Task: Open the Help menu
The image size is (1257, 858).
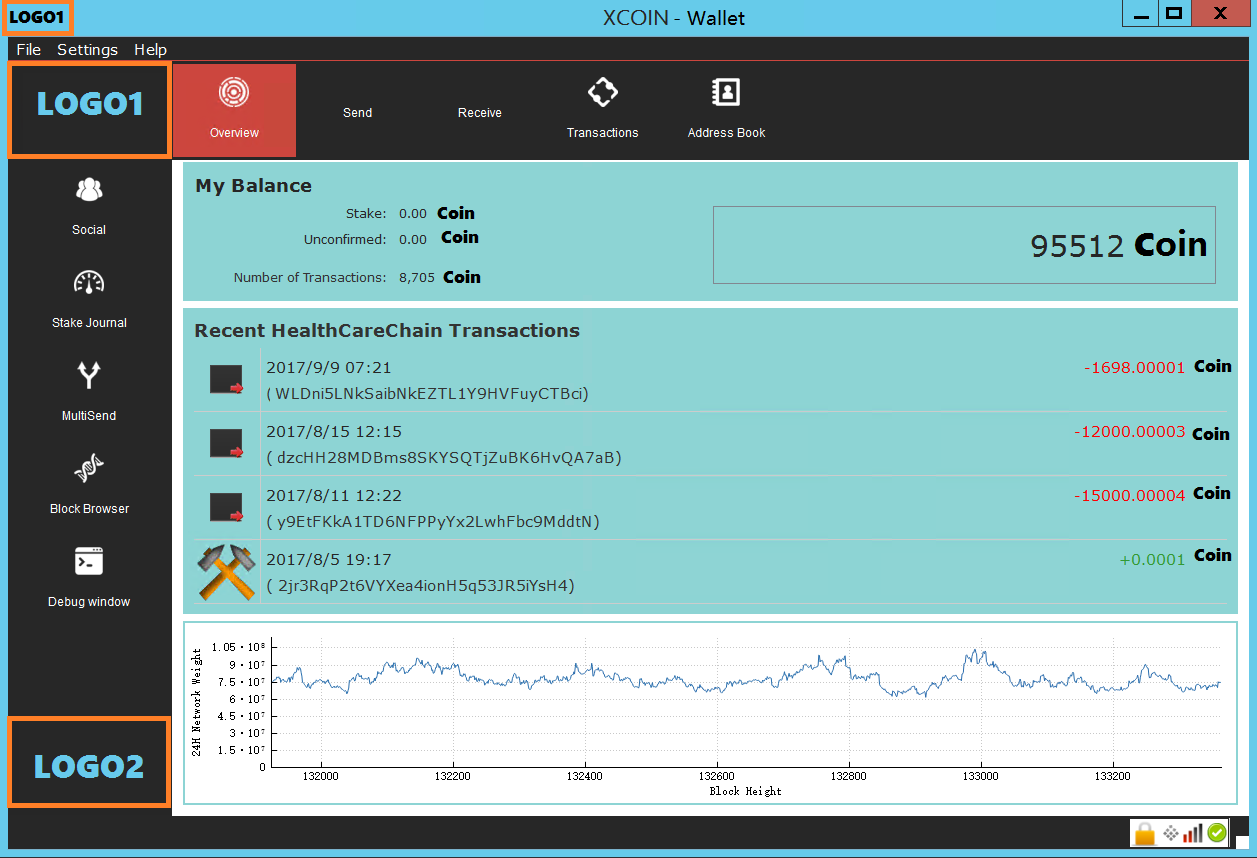Action: pyautogui.click(x=150, y=49)
